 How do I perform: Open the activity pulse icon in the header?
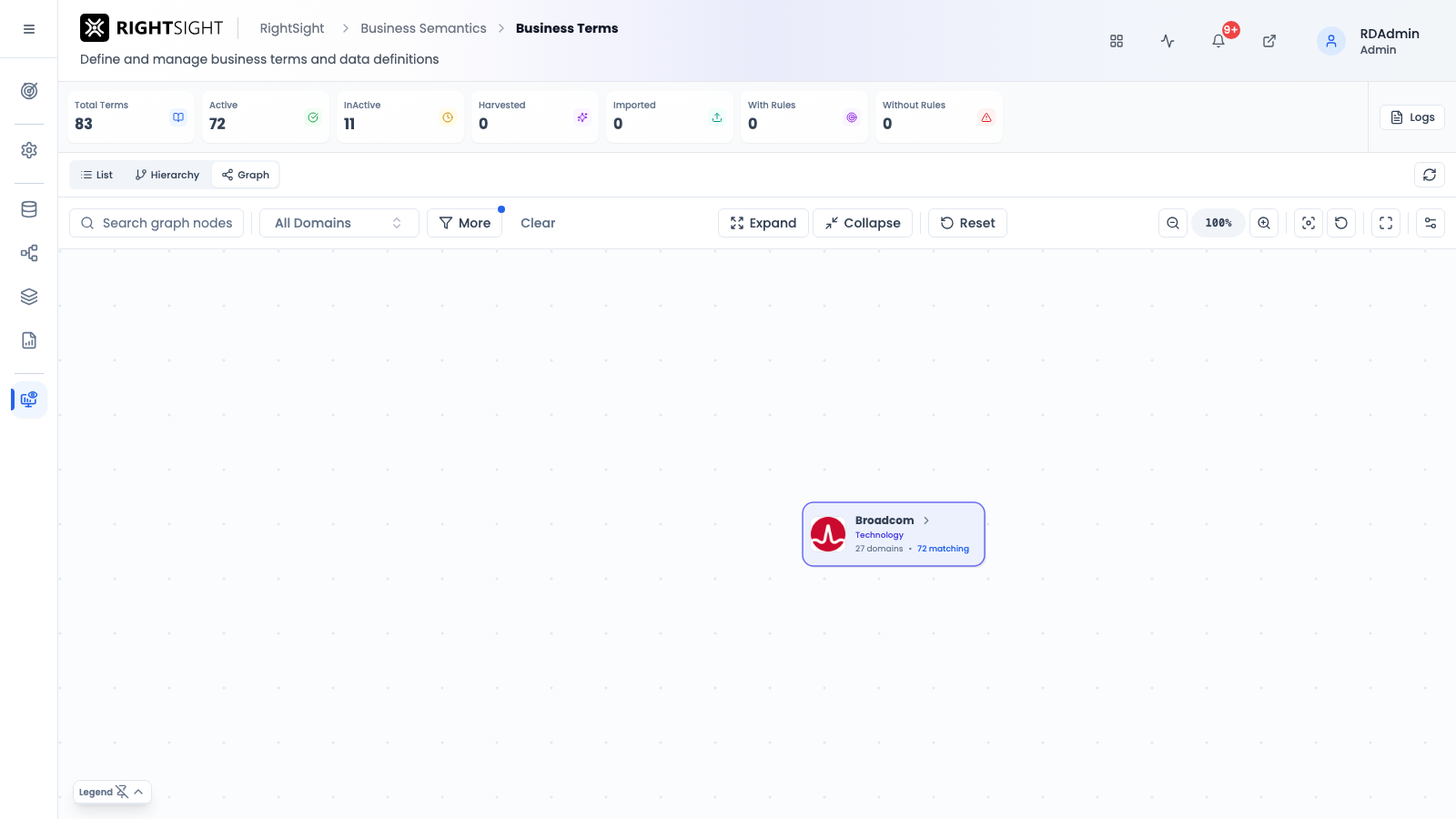pos(1168,41)
